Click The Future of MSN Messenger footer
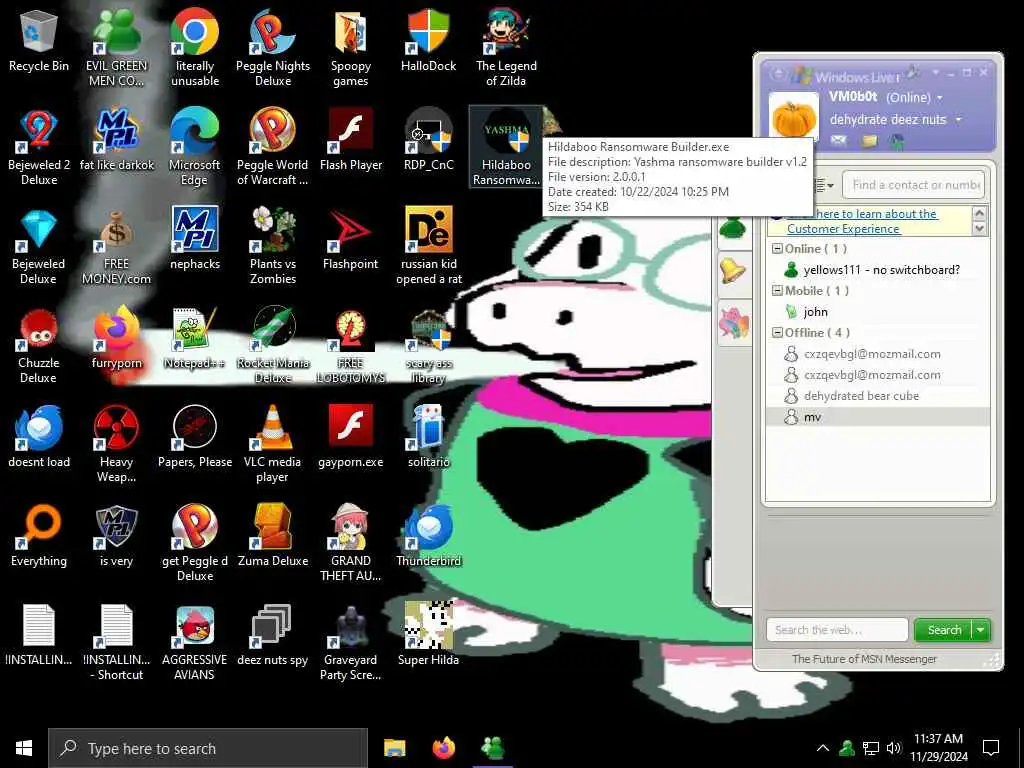The height and width of the screenshot is (768, 1024). pyautogui.click(x=864, y=659)
